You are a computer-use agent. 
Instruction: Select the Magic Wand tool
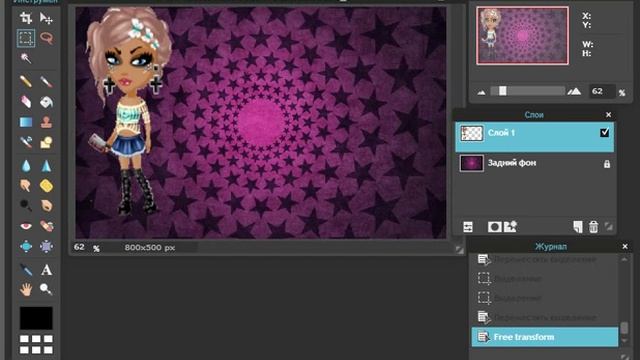[26, 58]
